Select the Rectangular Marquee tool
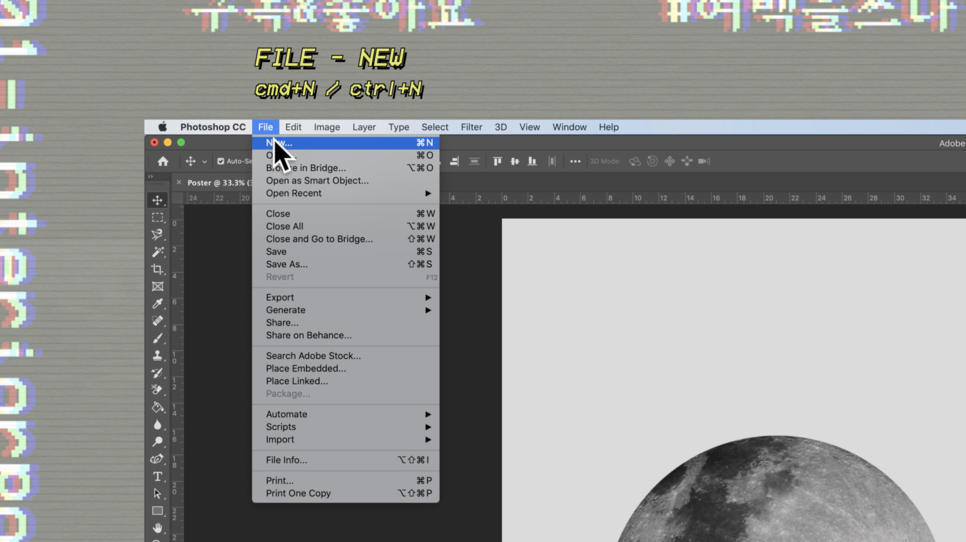The image size is (966, 542). (x=157, y=217)
